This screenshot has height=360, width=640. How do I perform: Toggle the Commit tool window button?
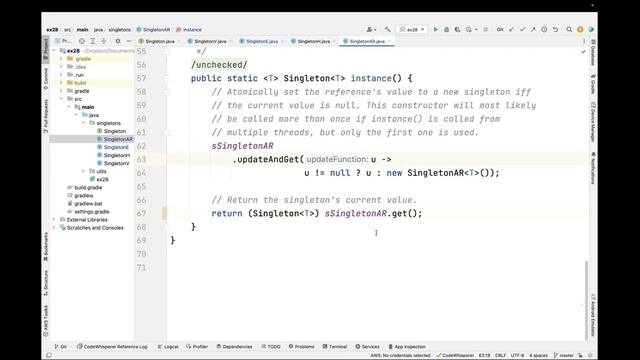45,79
